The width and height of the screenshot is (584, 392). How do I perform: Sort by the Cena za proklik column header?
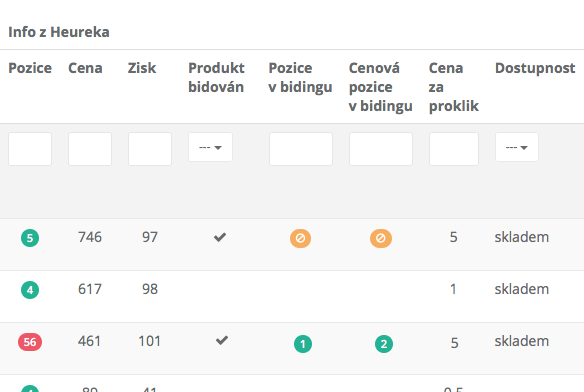(x=454, y=87)
